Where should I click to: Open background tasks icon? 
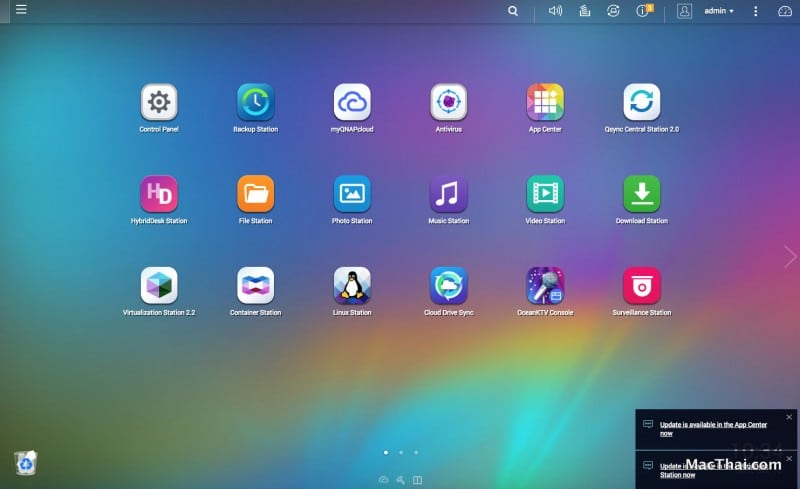585,11
